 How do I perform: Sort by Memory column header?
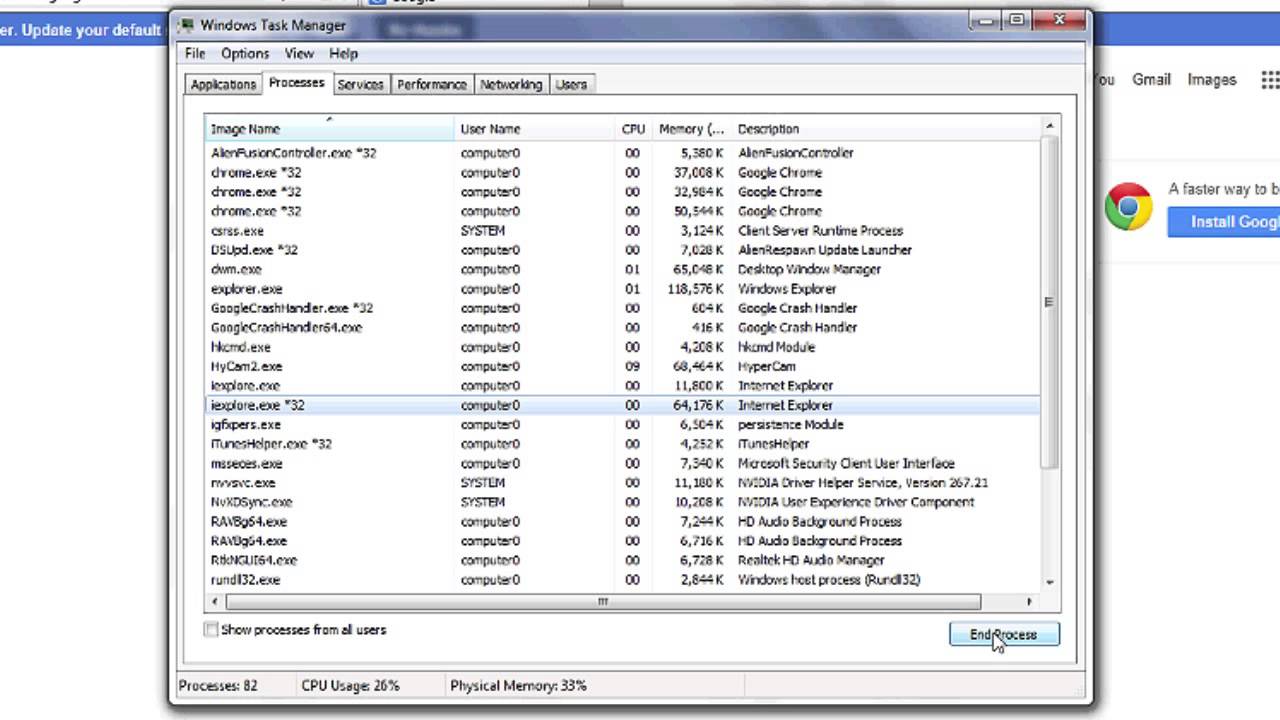tap(691, 129)
